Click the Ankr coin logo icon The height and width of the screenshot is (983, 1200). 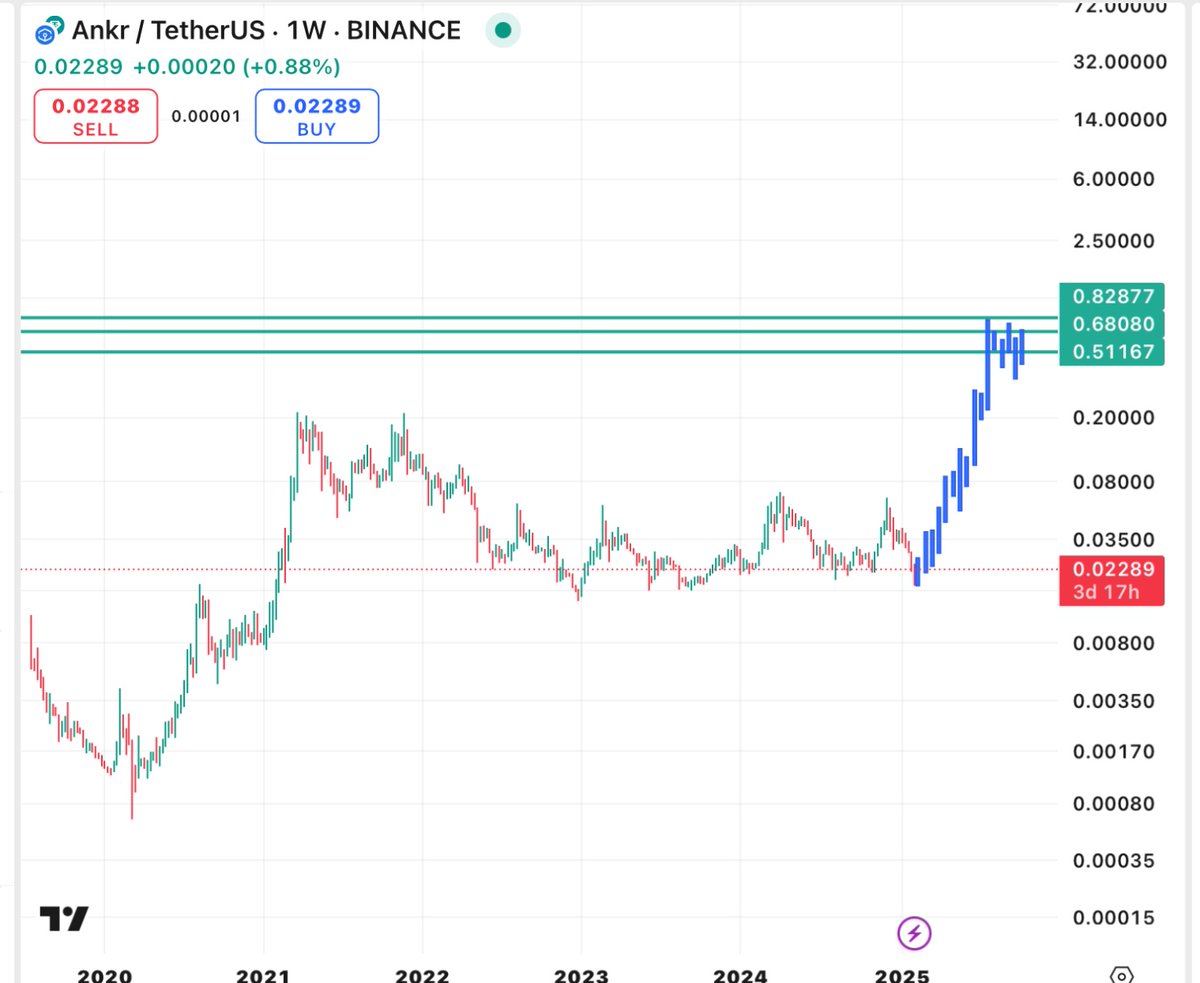click(49, 31)
